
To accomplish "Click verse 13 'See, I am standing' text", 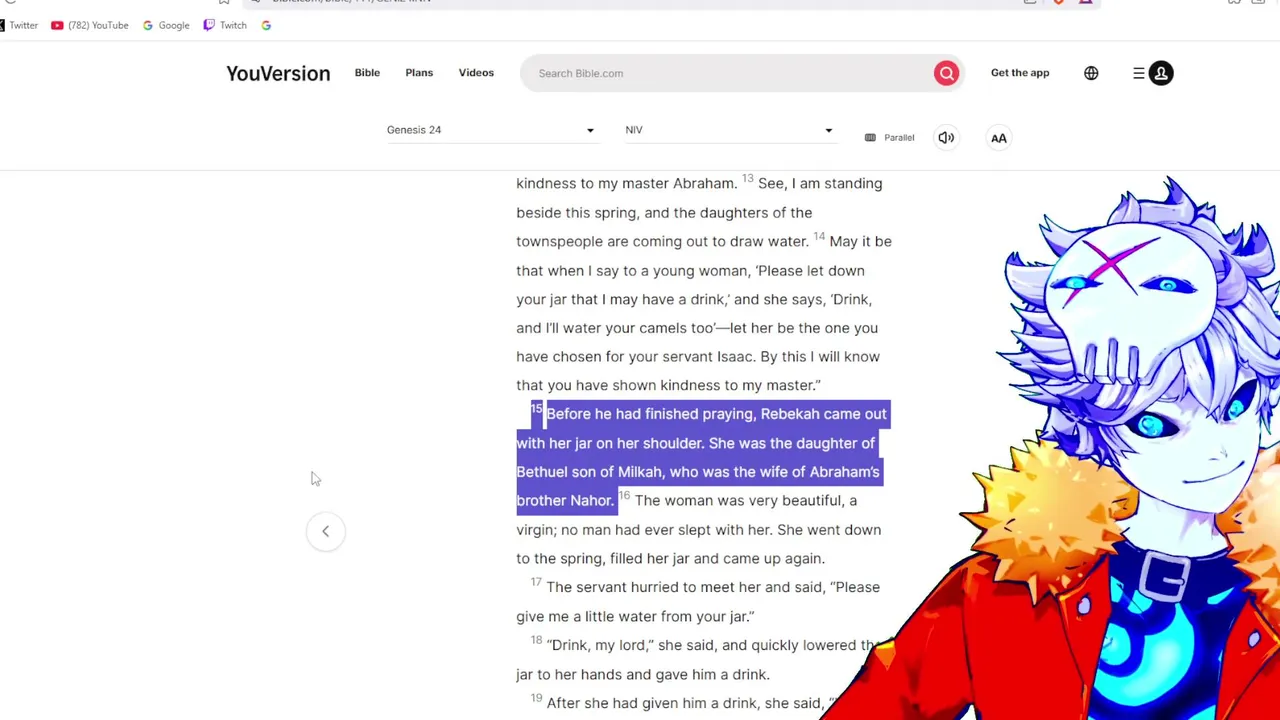I will (x=820, y=183).
